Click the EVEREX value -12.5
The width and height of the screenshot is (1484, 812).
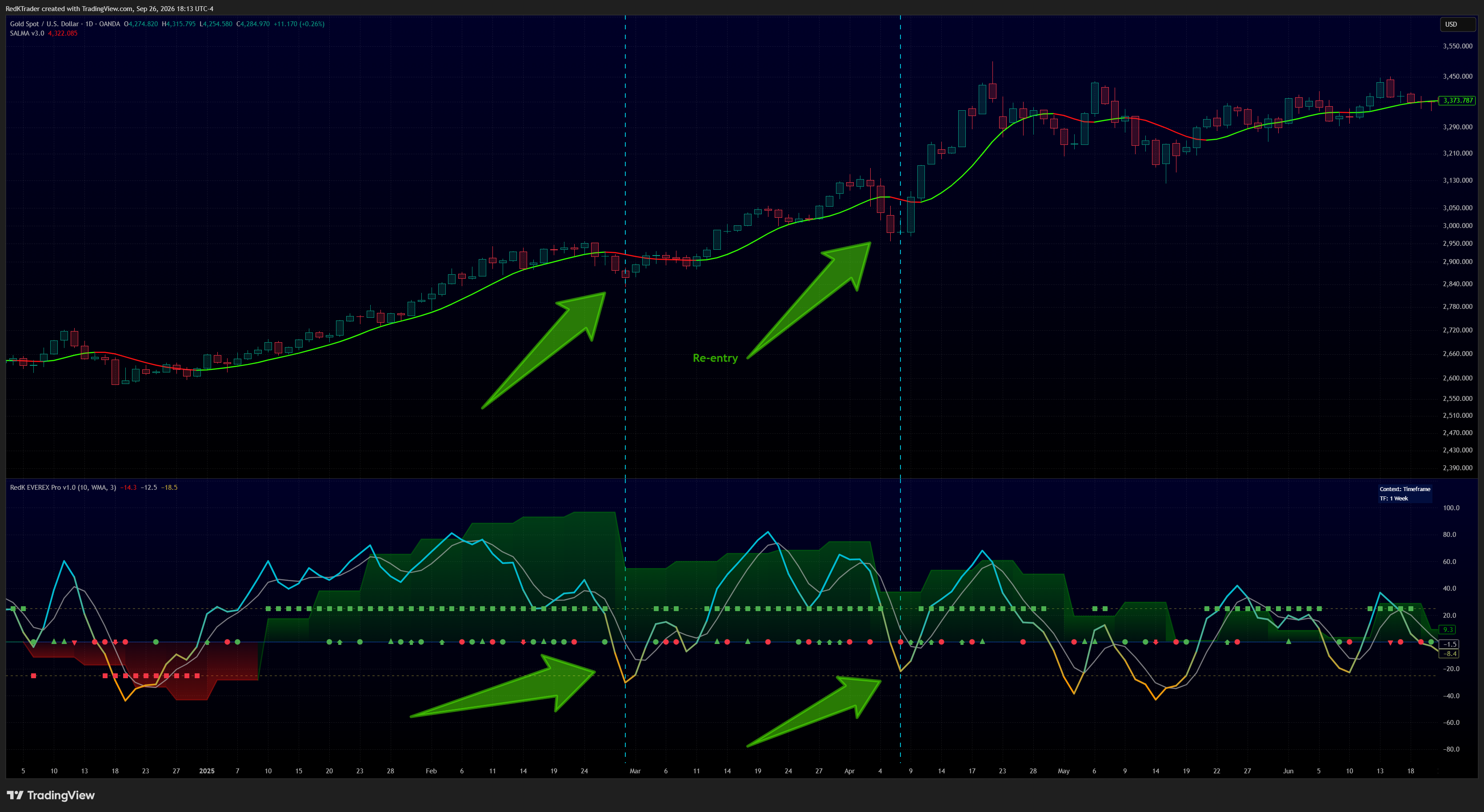[148, 488]
